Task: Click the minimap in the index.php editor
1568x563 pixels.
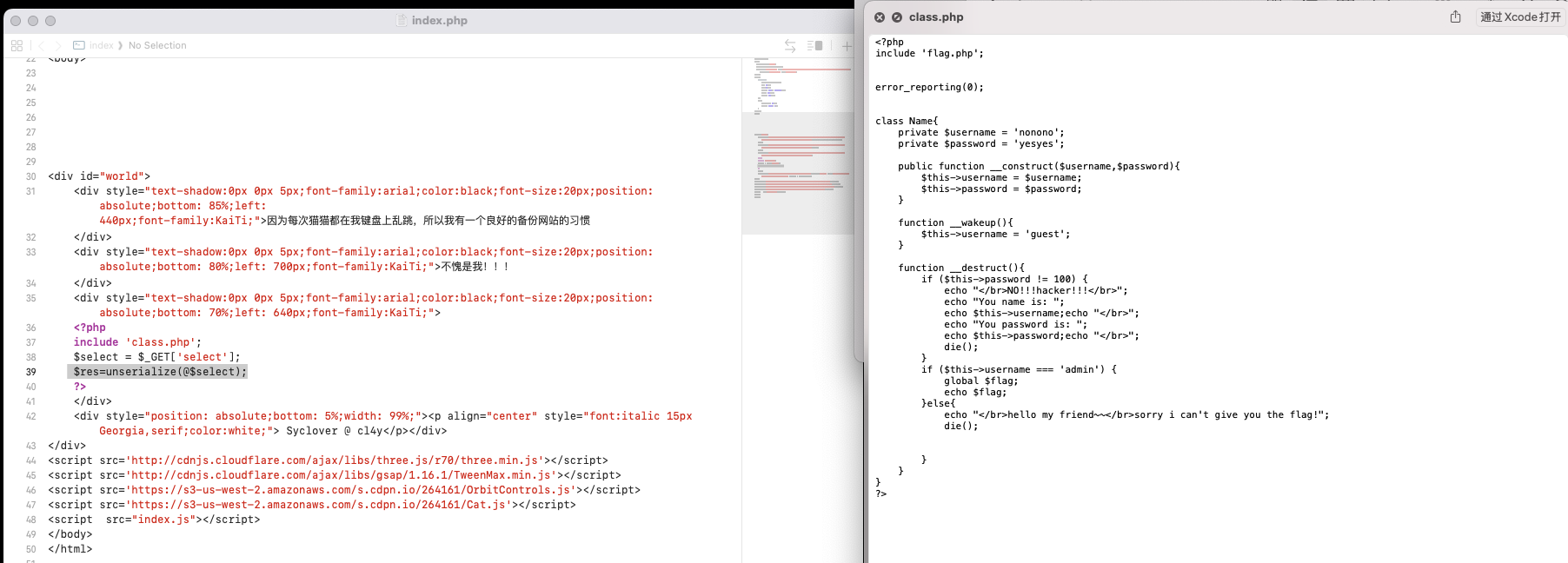Action: pos(798,148)
